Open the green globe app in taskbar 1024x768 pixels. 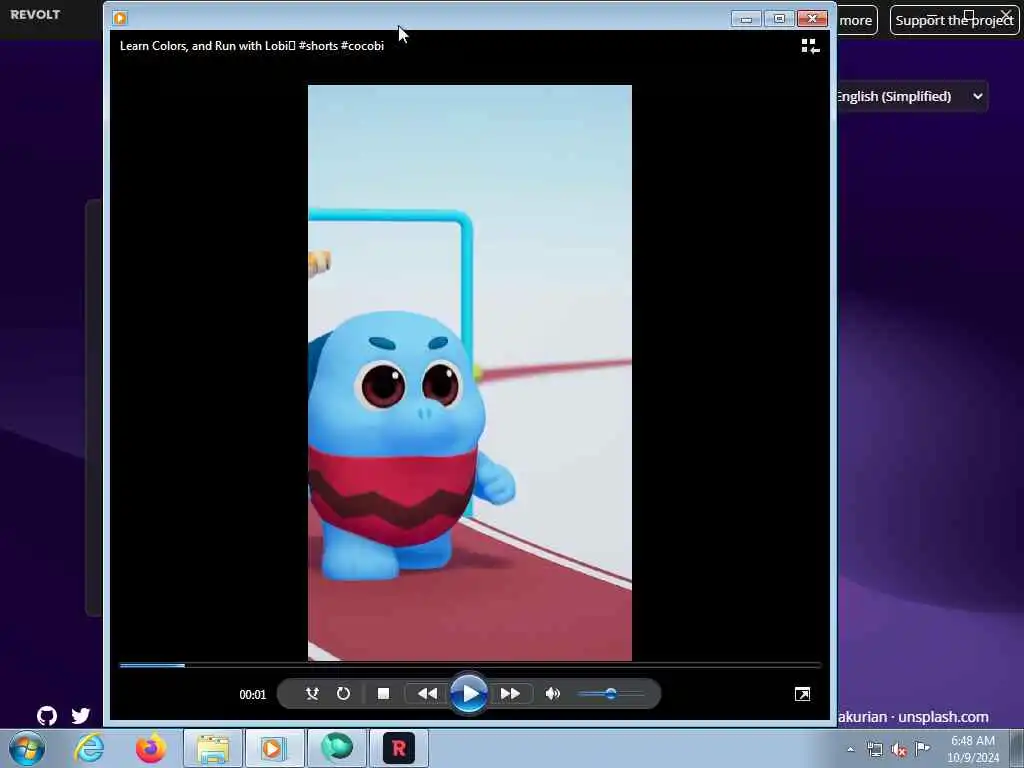336,748
